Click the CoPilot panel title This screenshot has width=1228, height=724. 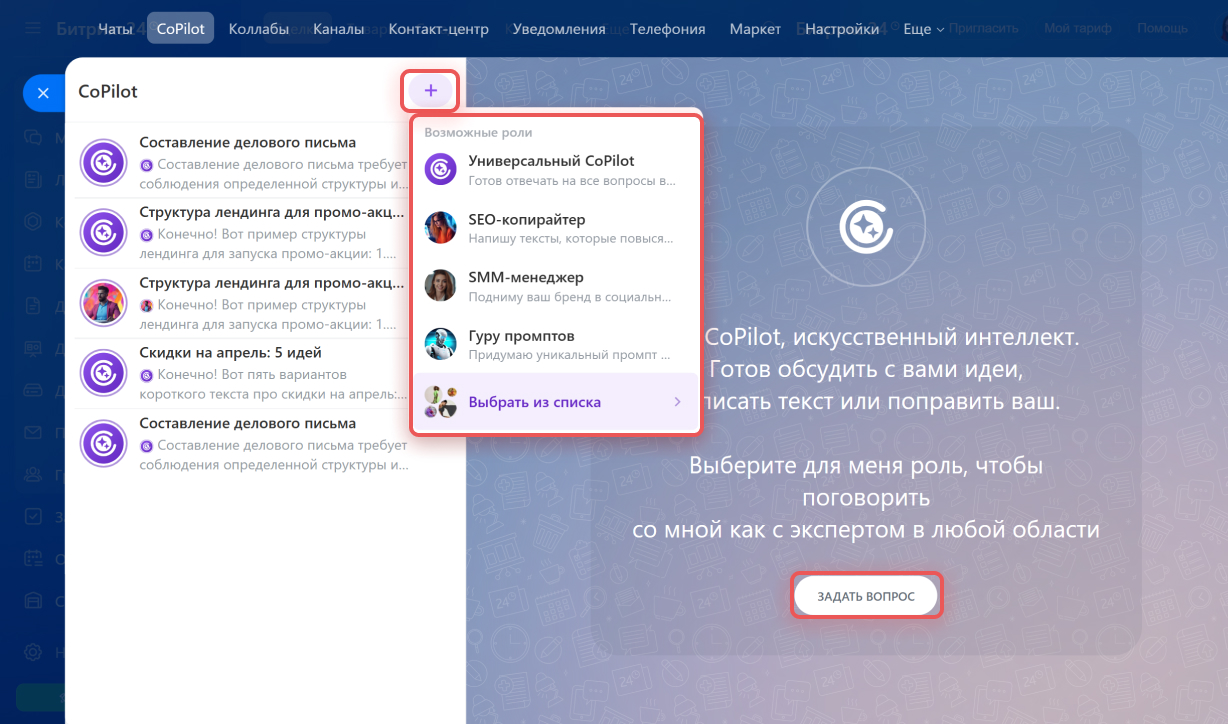tap(108, 91)
